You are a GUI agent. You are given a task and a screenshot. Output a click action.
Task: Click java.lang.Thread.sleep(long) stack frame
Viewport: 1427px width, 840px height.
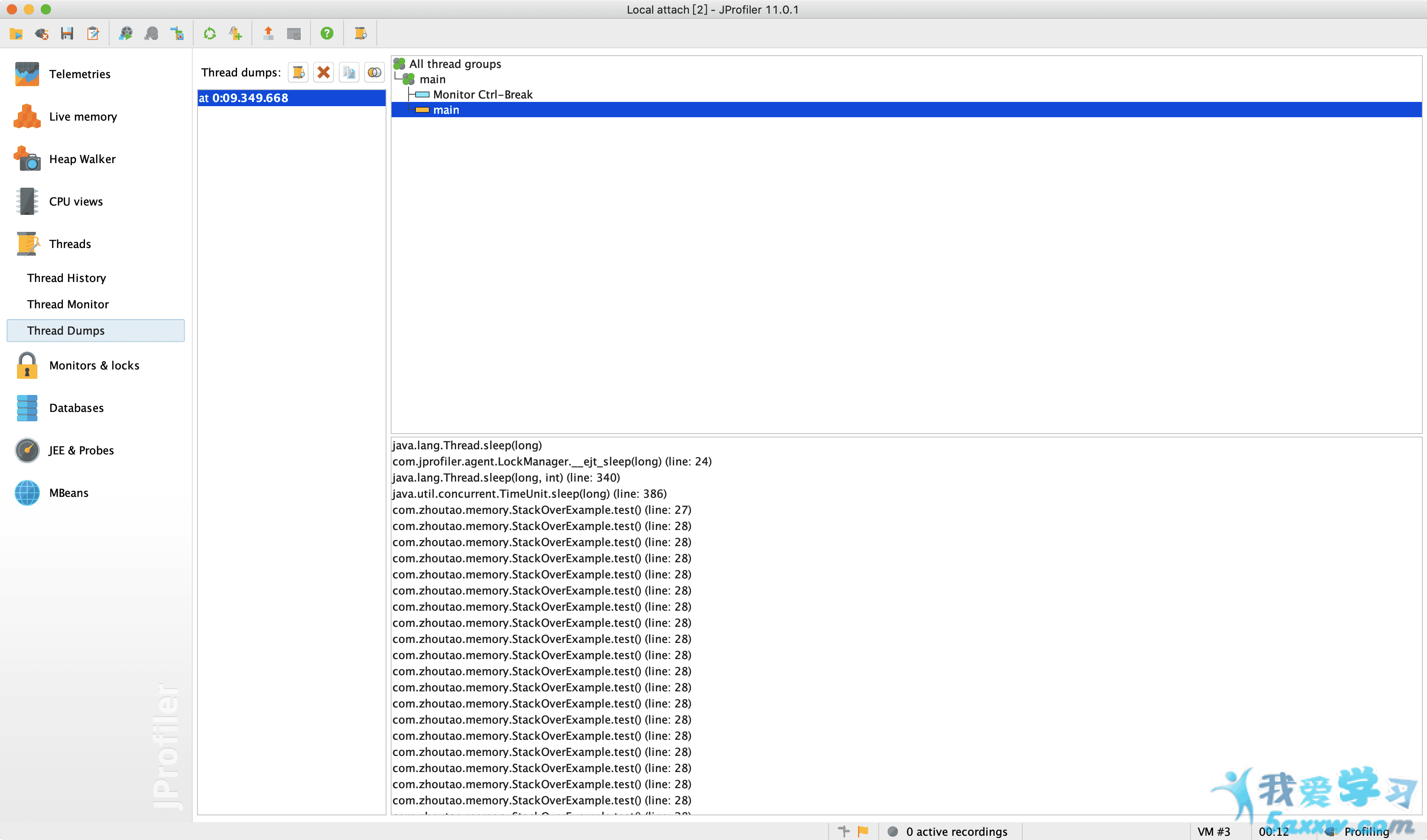(x=467, y=445)
